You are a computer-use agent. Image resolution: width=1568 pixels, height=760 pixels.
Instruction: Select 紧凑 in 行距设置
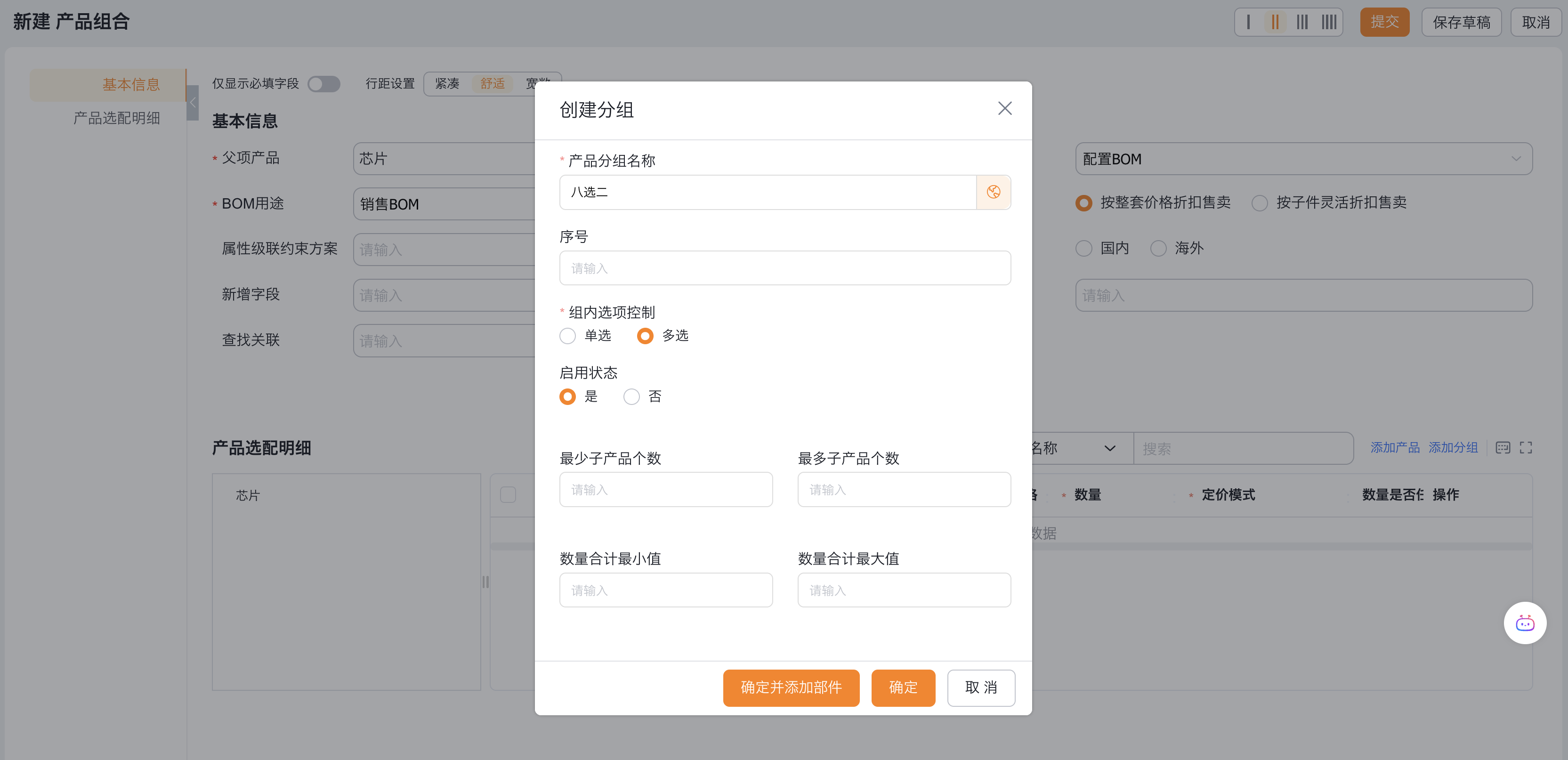(x=447, y=84)
